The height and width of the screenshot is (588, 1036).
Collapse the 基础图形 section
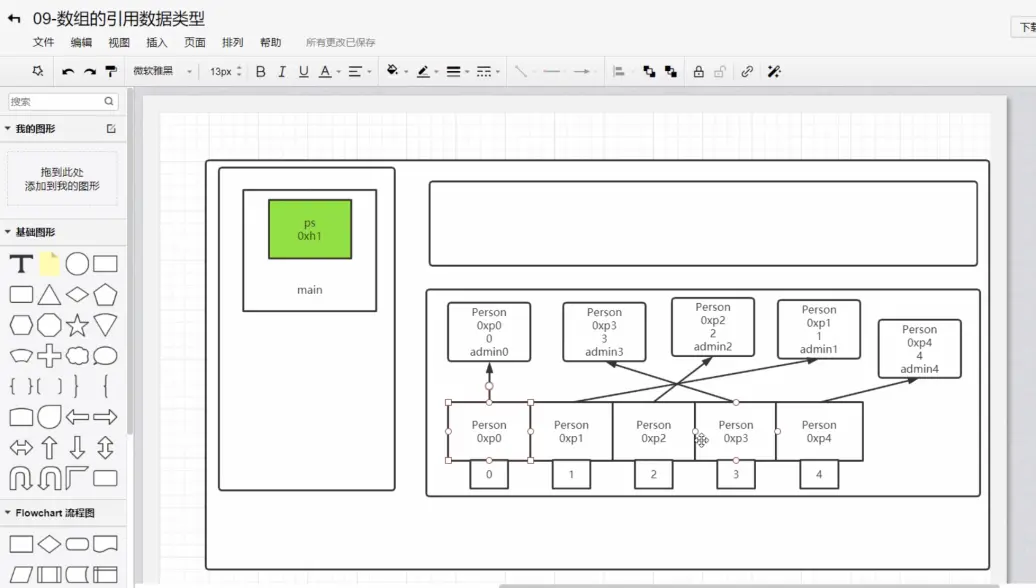7,232
